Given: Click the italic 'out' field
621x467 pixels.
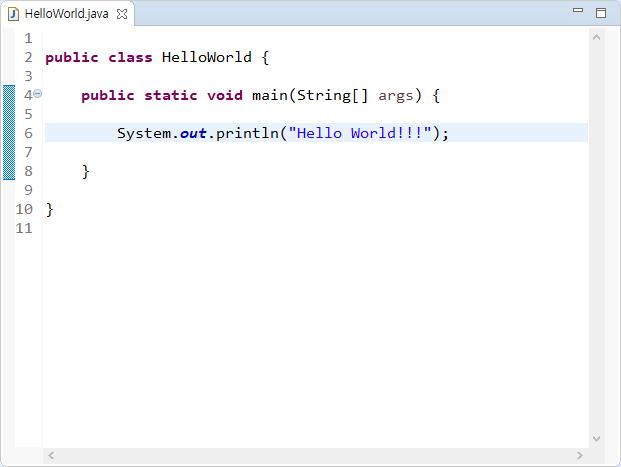Looking at the screenshot, I should click(193, 133).
